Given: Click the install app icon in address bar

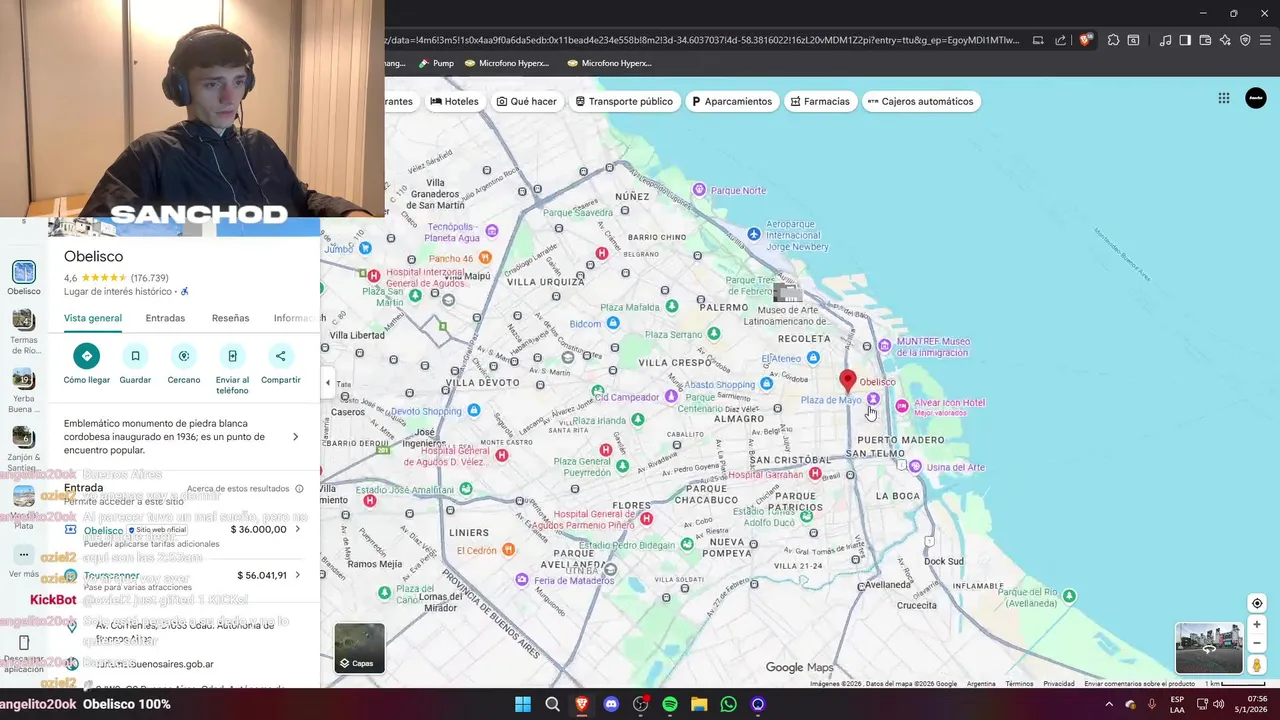Looking at the screenshot, I should (x=1038, y=40).
